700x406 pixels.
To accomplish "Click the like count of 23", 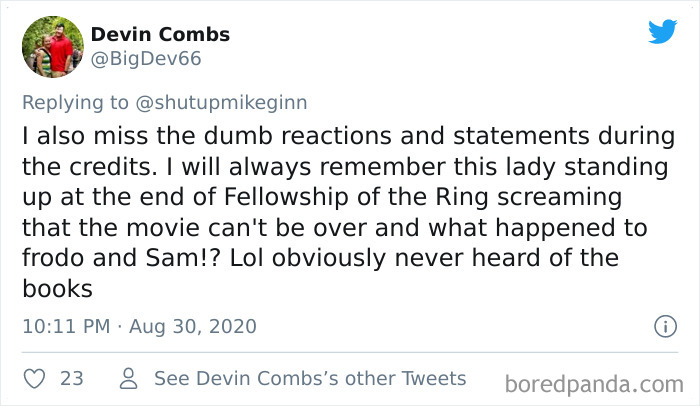I will pos(71,379).
